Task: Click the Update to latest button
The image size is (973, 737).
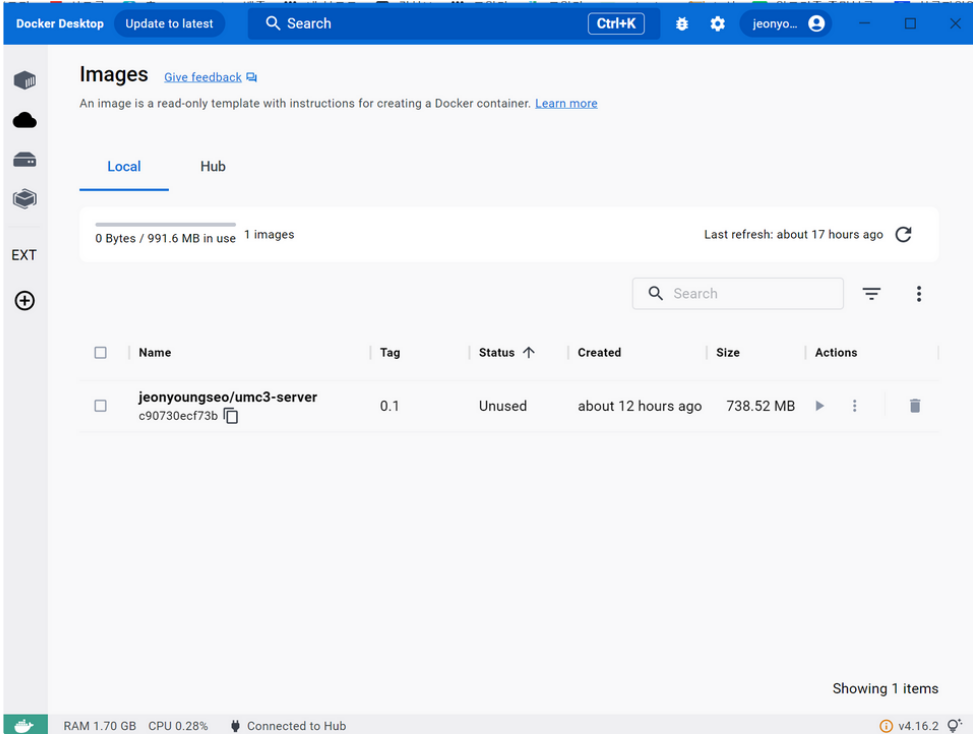Action: (x=169, y=24)
